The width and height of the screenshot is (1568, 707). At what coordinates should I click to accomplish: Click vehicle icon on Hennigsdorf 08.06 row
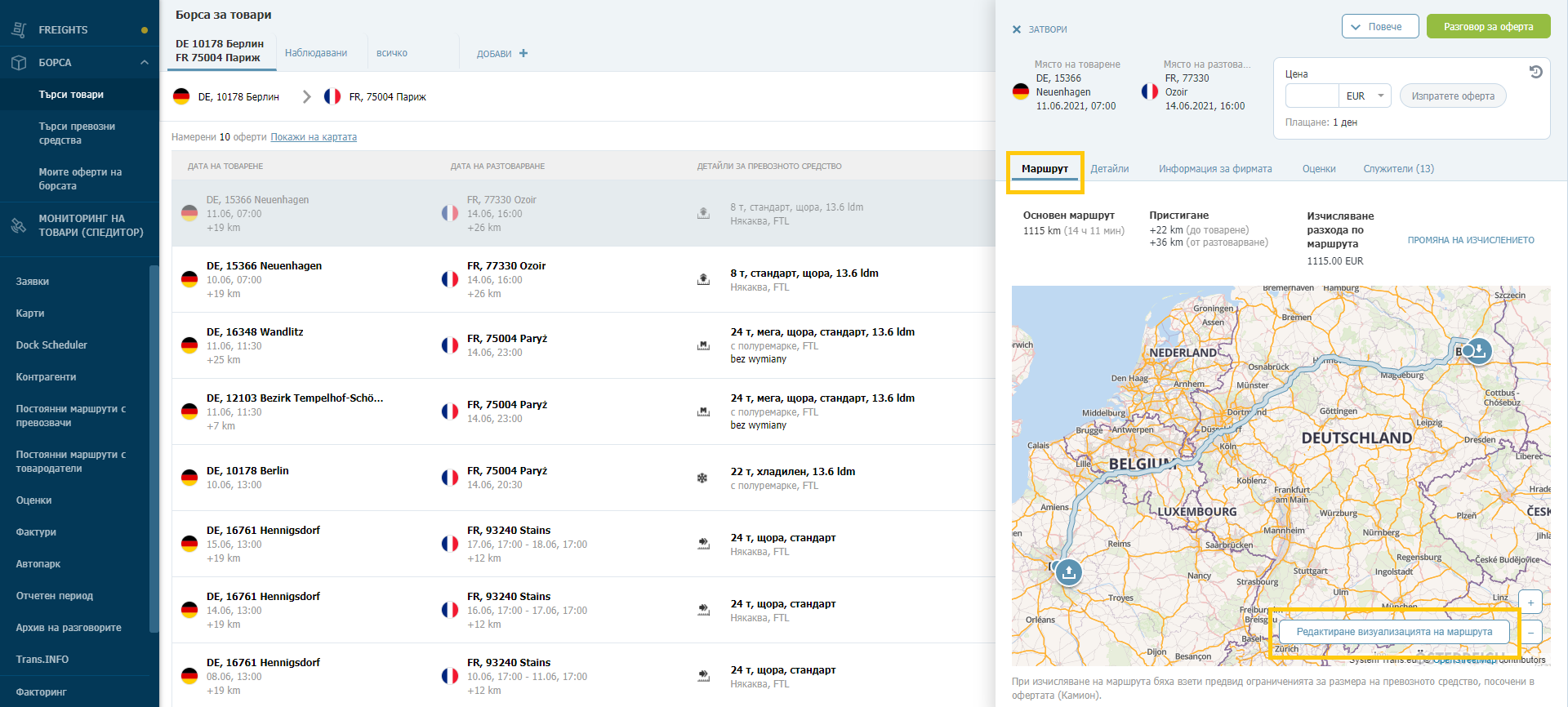click(703, 676)
